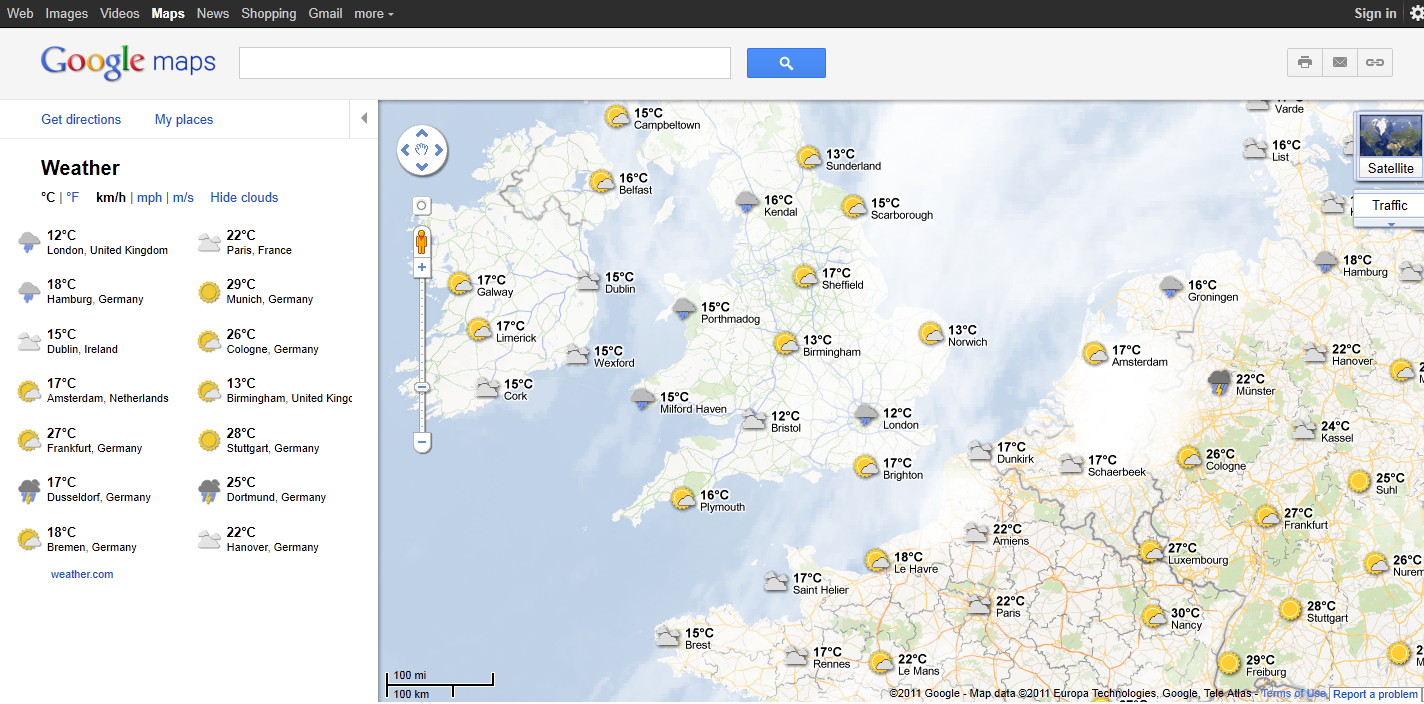1424x704 pixels.
Task: Click Dortmund thunderstorm icon in list
Action: pos(209,490)
